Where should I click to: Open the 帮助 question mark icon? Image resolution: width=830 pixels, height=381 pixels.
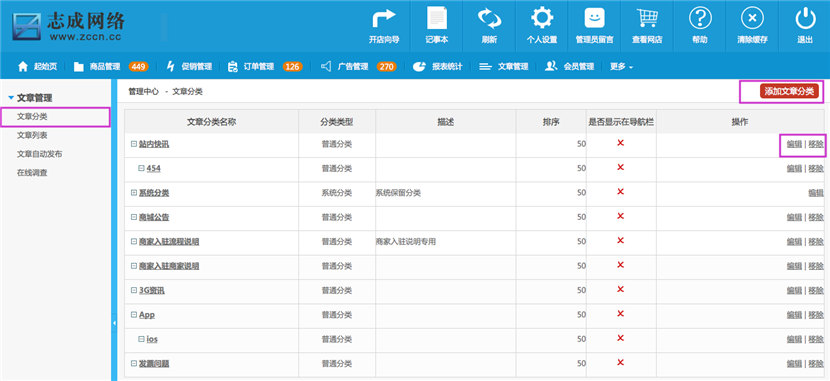click(700, 18)
